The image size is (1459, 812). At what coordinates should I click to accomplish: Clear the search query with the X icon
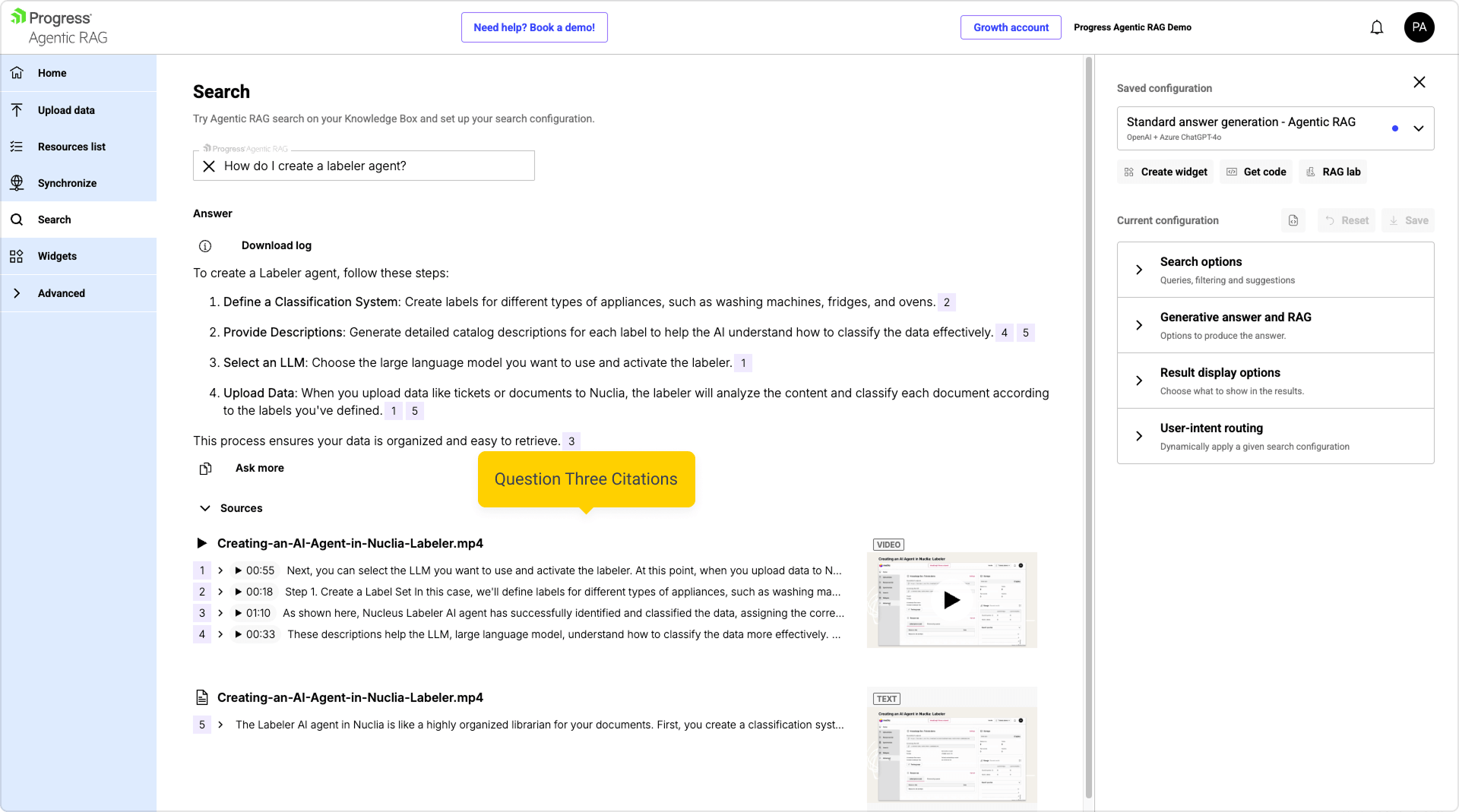209,166
